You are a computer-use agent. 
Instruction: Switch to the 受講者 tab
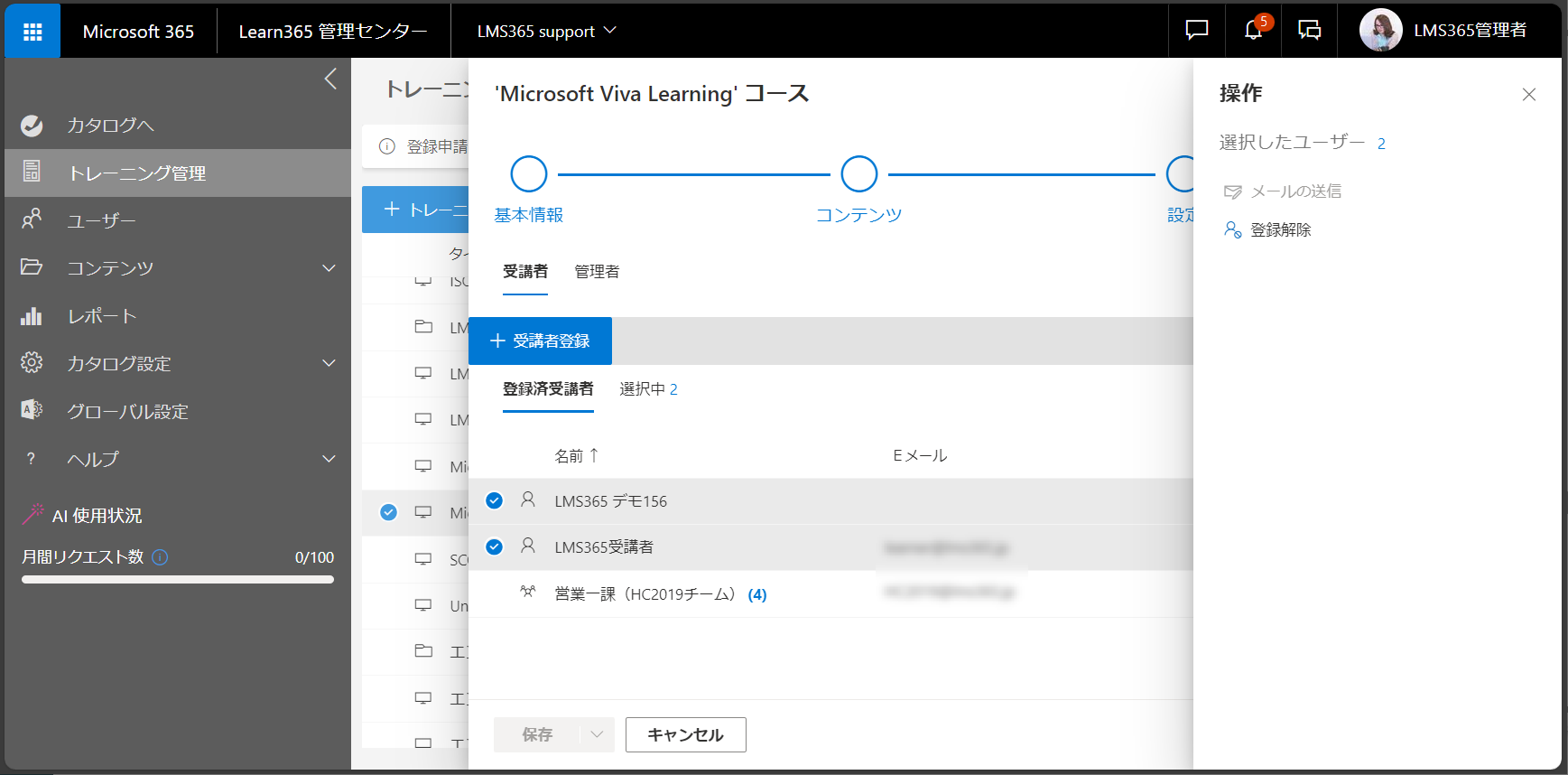(x=525, y=272)
